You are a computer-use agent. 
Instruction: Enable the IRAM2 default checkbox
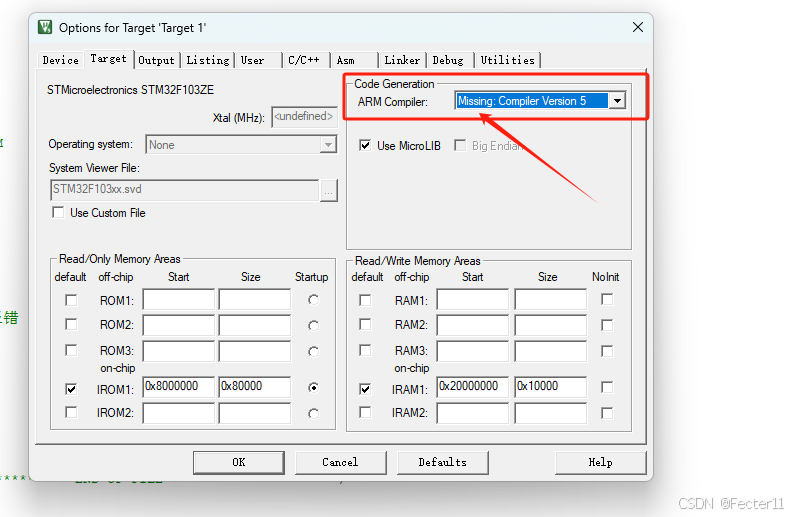click(365, 413)
